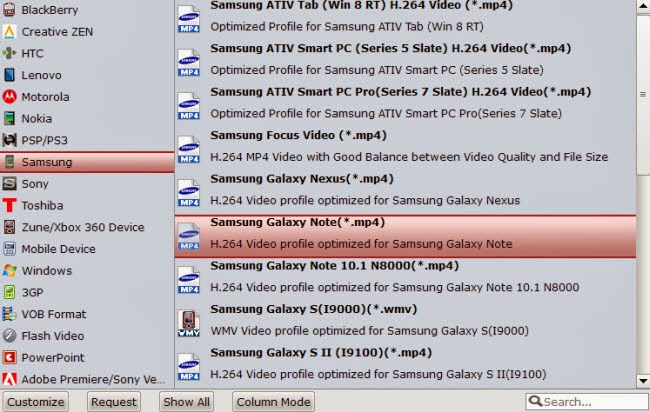Open the Customize button
The width and height of the screenshot is (650, 412).
36,402
